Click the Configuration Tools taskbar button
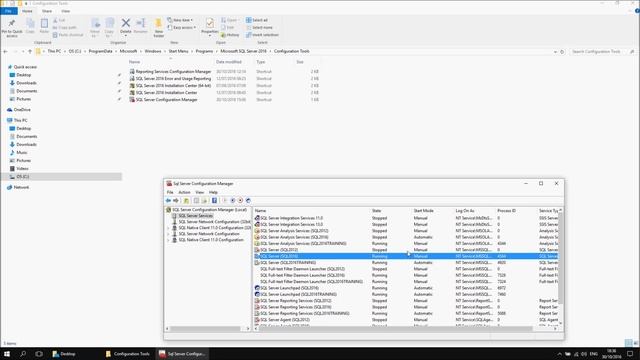 click(x=128, y=354)
